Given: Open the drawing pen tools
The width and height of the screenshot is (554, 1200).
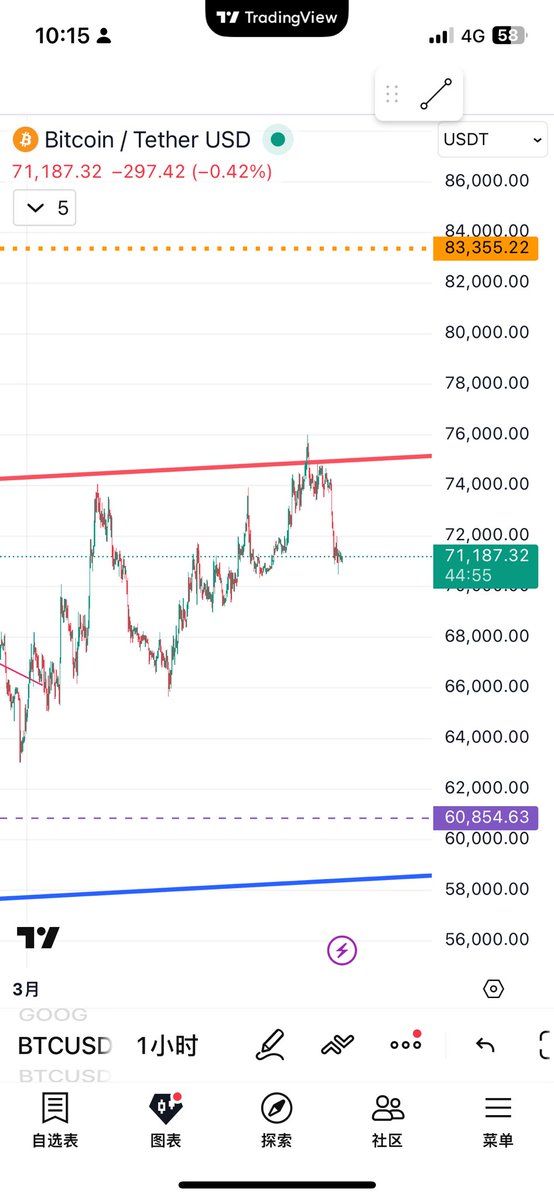Looking at the screenshot, I should click(x=270, y=1046).
